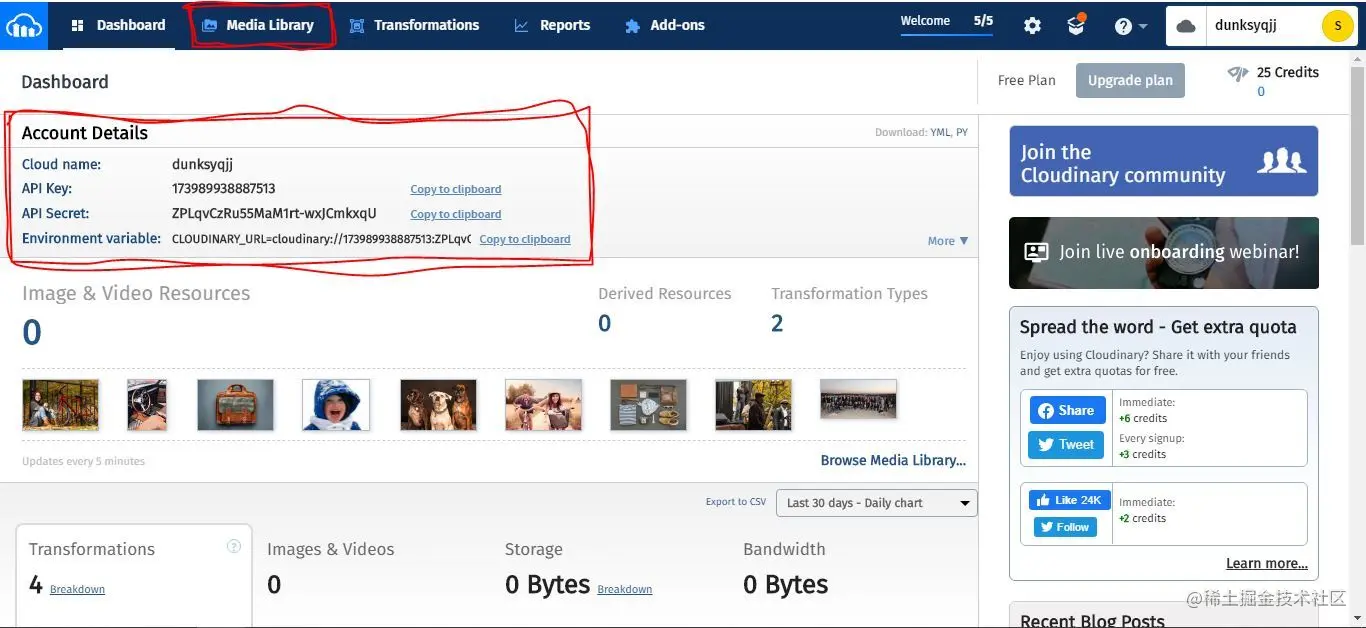Go to the Reports tab
Viewport: 1366px width, 628px height.
pos(552,25)
